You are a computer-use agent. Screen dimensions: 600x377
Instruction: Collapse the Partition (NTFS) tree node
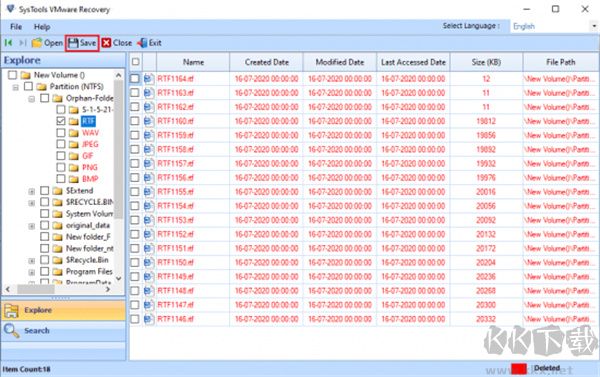[x=16, y=88]
